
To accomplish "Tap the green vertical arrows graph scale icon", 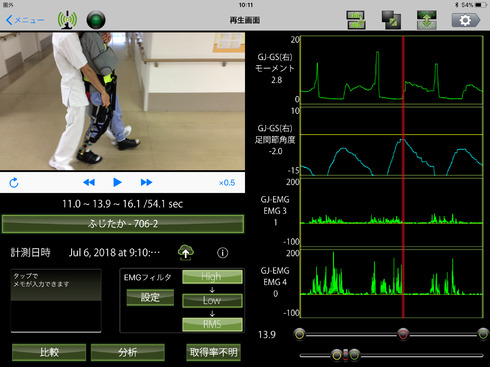I will pos(426,20).
